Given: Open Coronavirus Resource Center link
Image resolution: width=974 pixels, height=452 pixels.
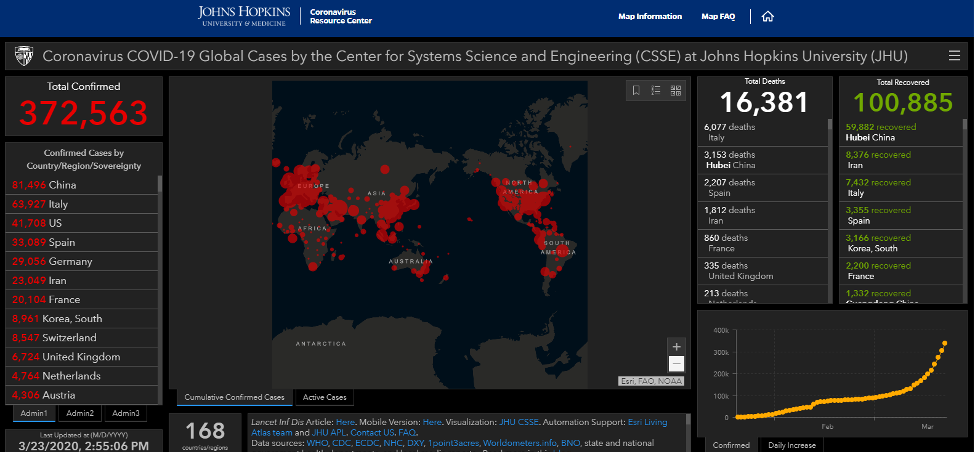Looking at the screenshot, I should 340,16.
